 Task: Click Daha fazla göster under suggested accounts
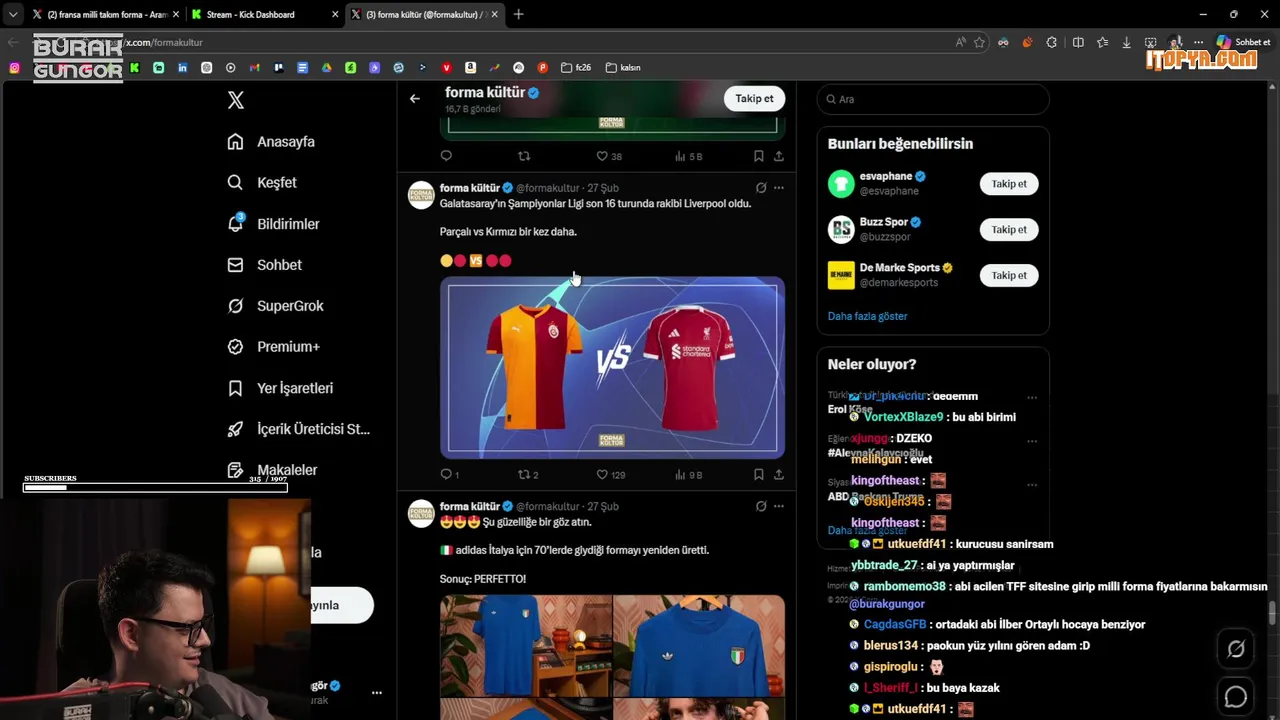867,316
